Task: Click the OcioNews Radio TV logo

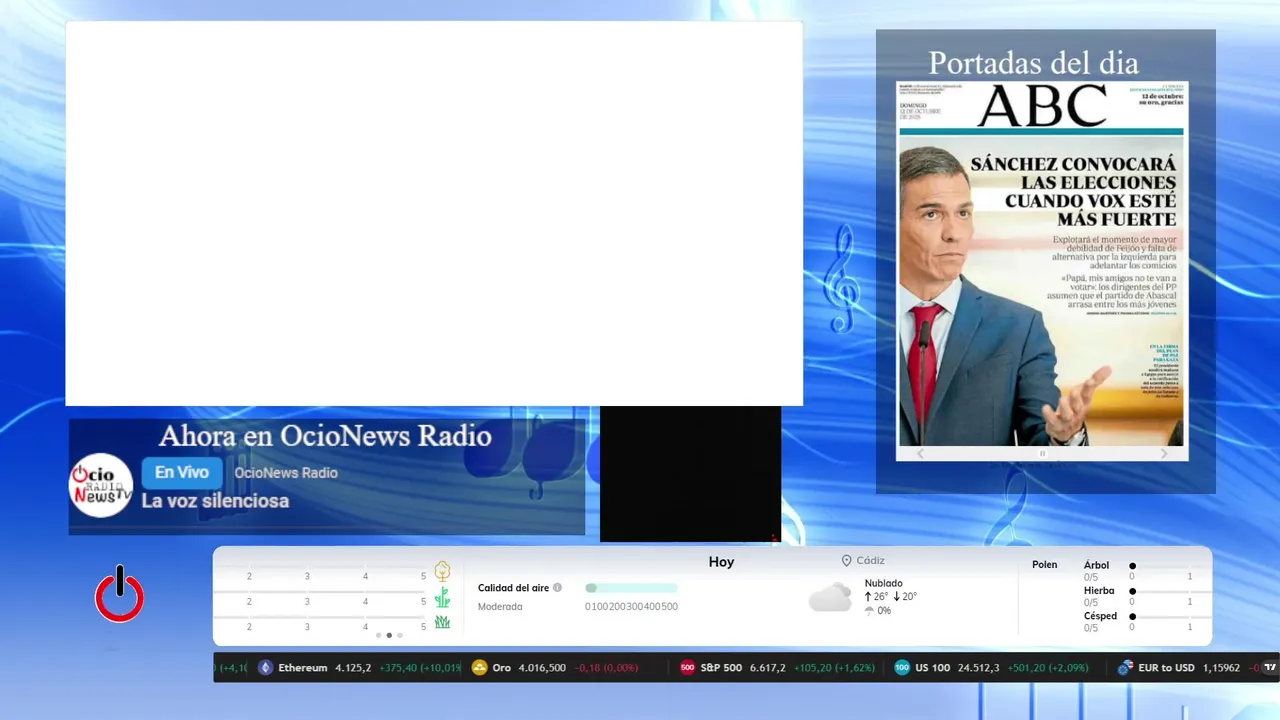Action: (x=101, y=485)
